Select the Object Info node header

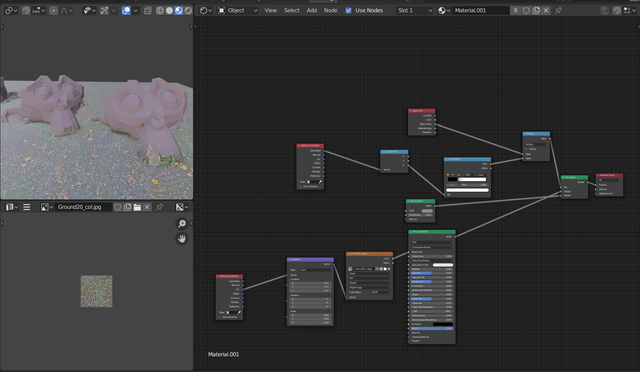tap(422, 111)
